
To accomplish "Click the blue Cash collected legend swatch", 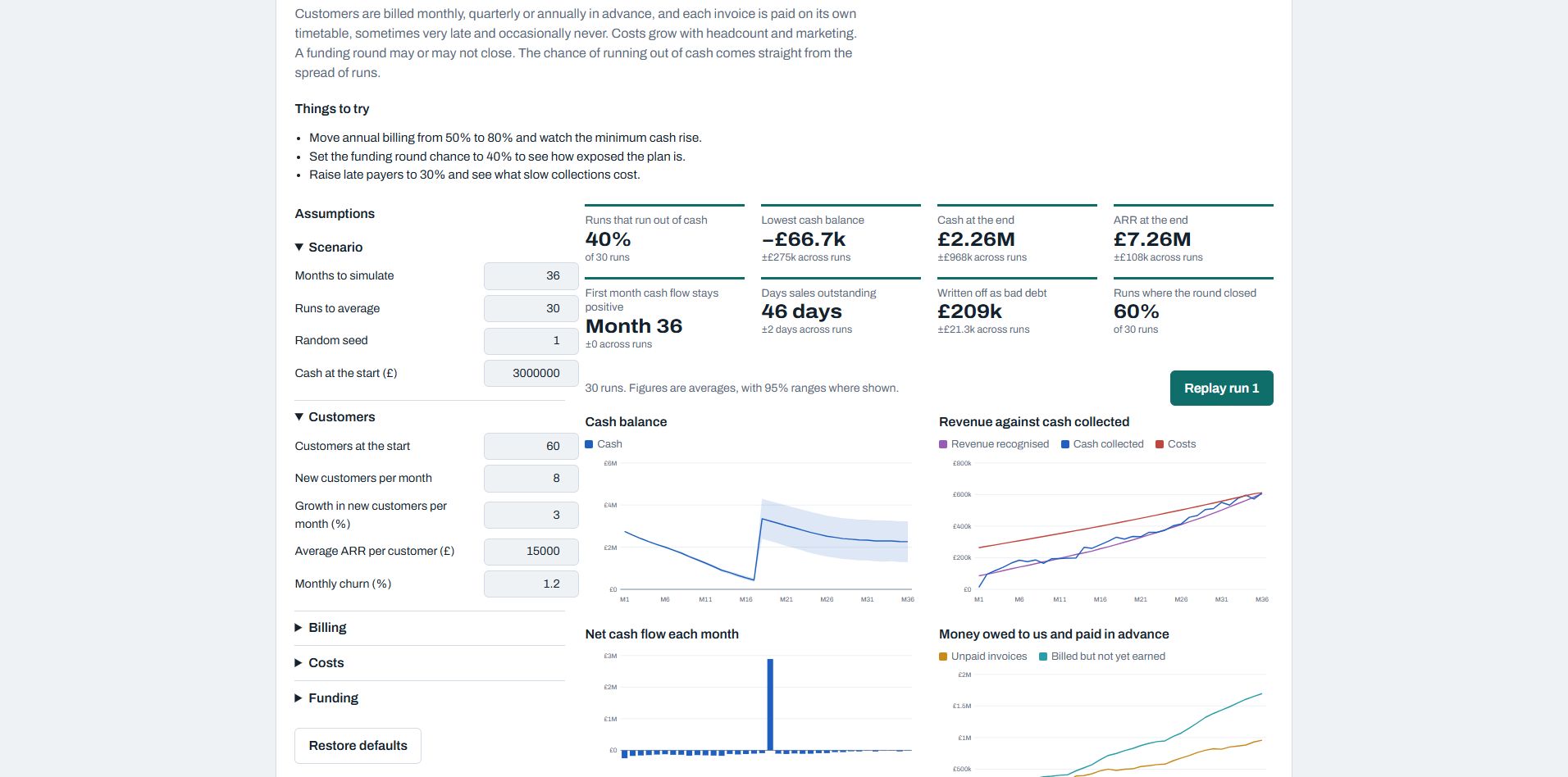I will [x=1065, y=444].
